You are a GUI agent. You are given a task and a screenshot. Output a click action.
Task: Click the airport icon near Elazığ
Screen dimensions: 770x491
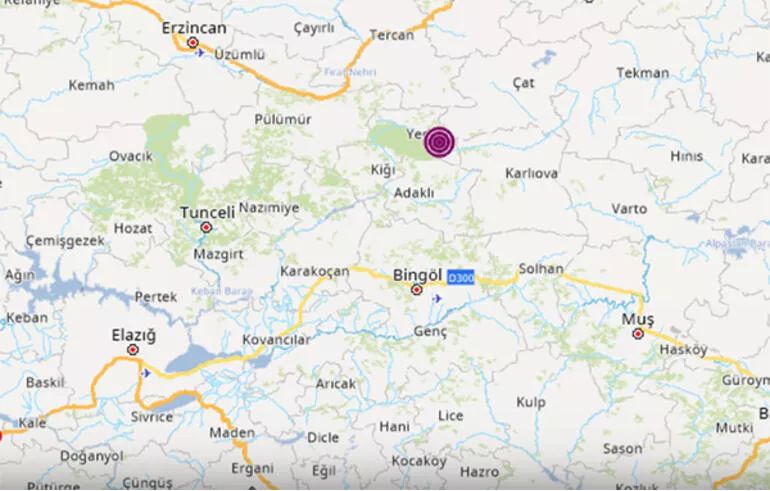point(146,373)
